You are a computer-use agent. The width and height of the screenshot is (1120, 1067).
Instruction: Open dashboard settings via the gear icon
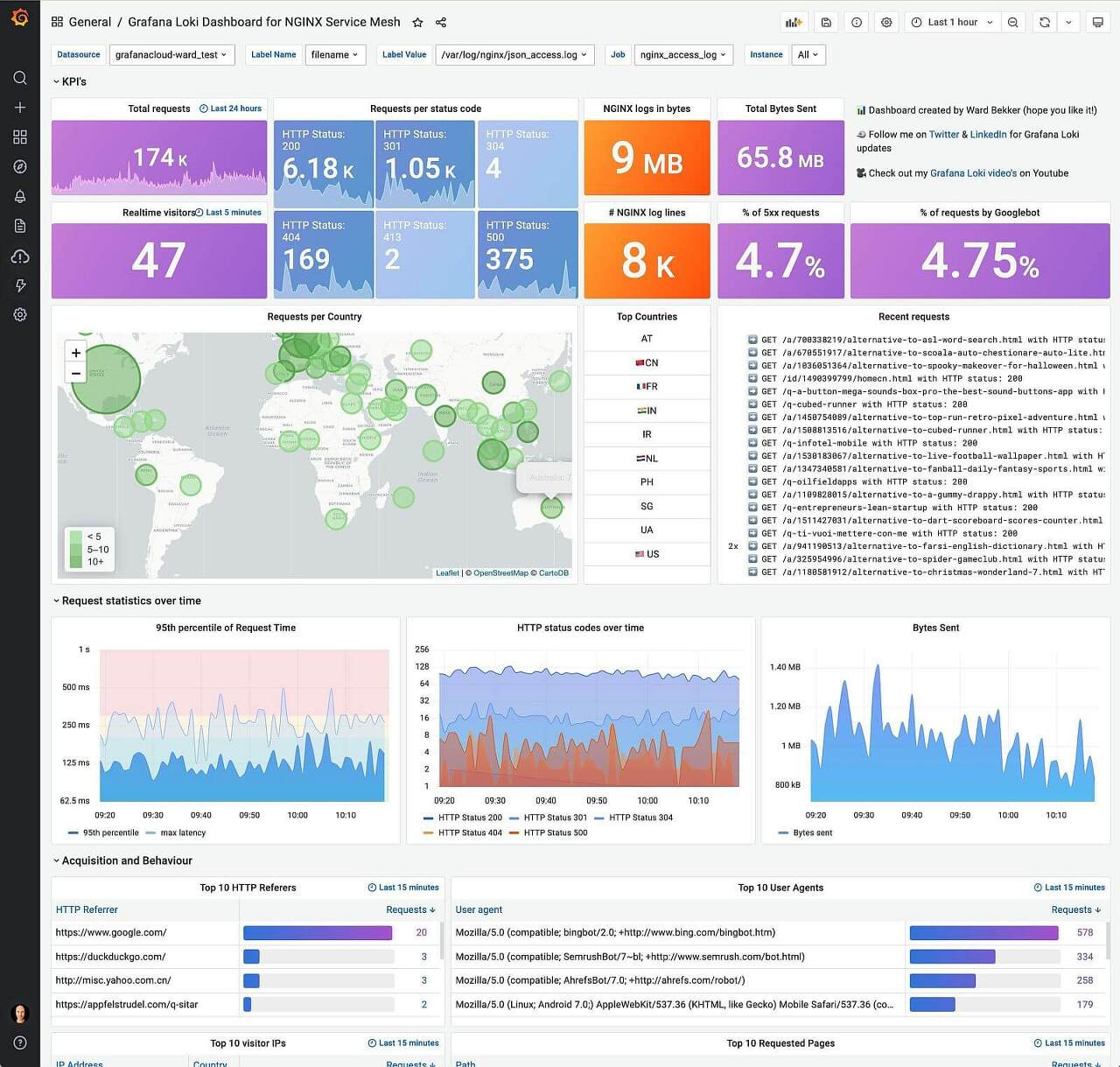coord(886,22)
